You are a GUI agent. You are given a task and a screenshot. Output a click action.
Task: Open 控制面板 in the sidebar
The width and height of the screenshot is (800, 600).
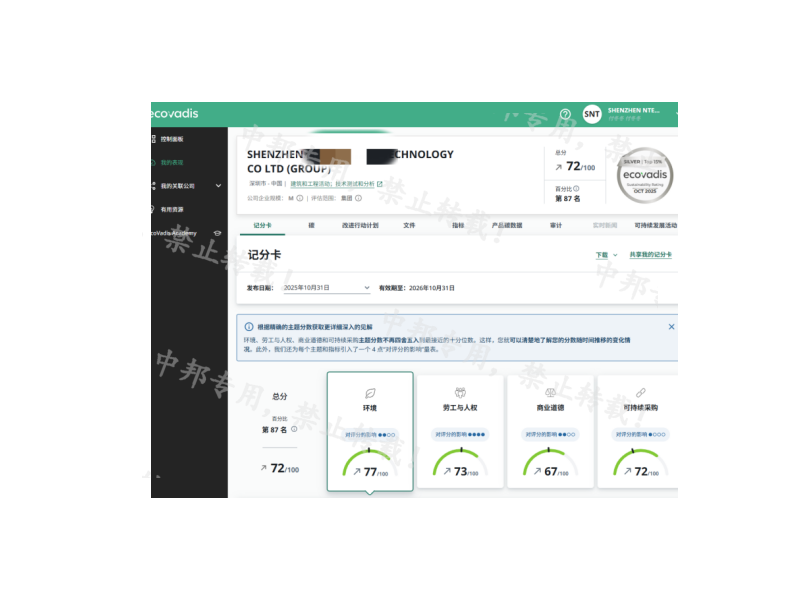tap(172, 138)
